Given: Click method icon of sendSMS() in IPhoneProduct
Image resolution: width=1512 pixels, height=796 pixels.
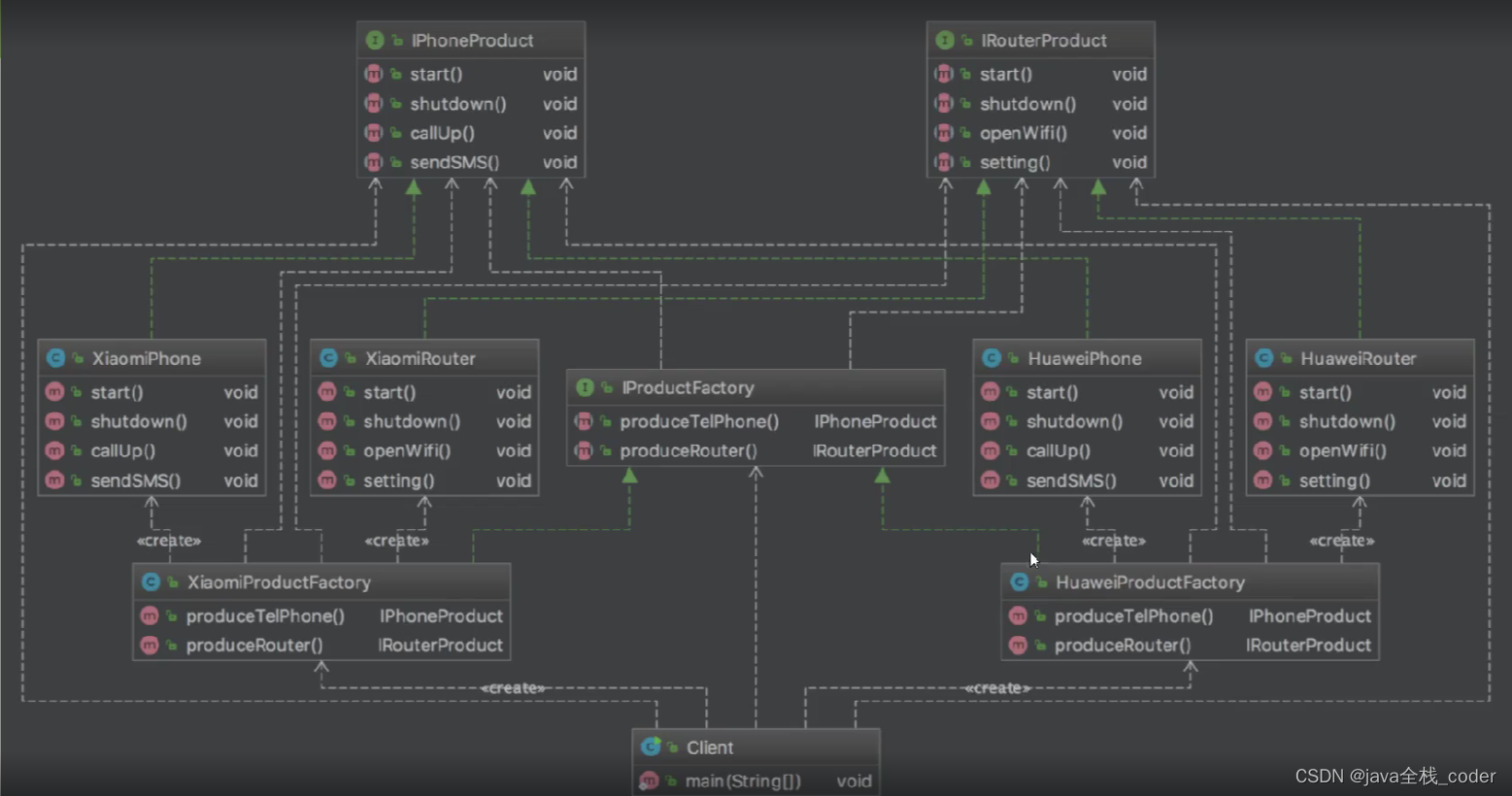Looking at the screenshot, I should (374, 162).
